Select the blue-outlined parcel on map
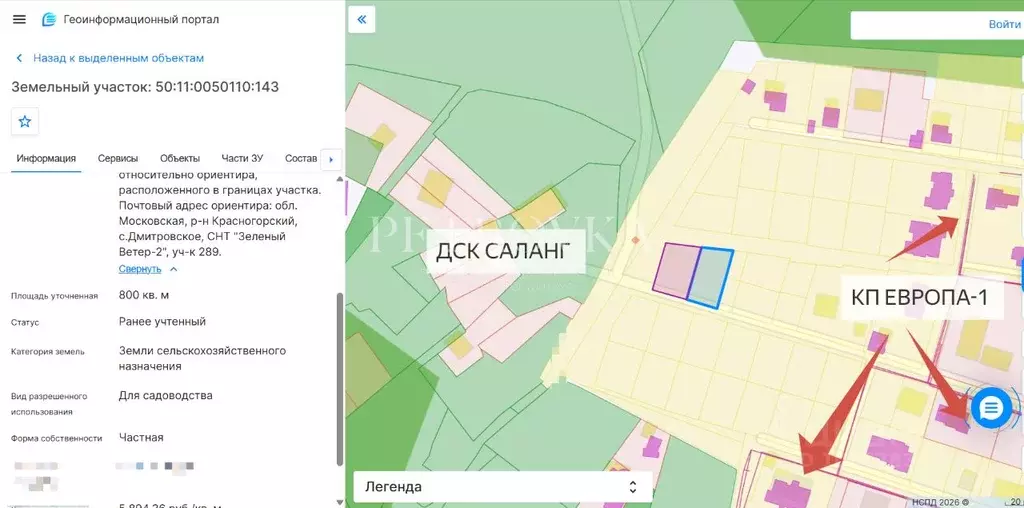Image resolution: width=1024 pixels, height=508 pixels. [x=711, y=278]
